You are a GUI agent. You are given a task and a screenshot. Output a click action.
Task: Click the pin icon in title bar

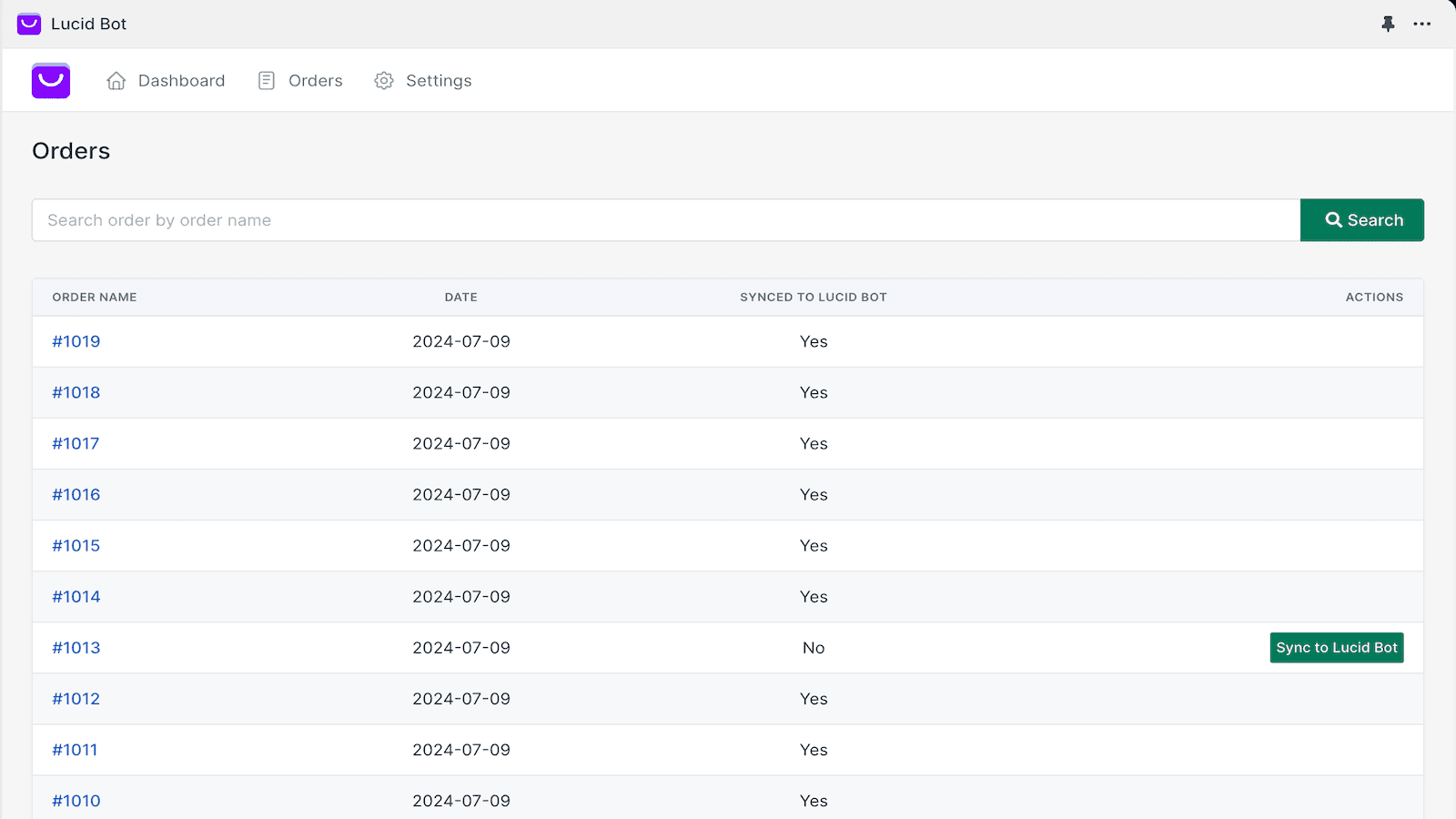[x=1388, y=24]
